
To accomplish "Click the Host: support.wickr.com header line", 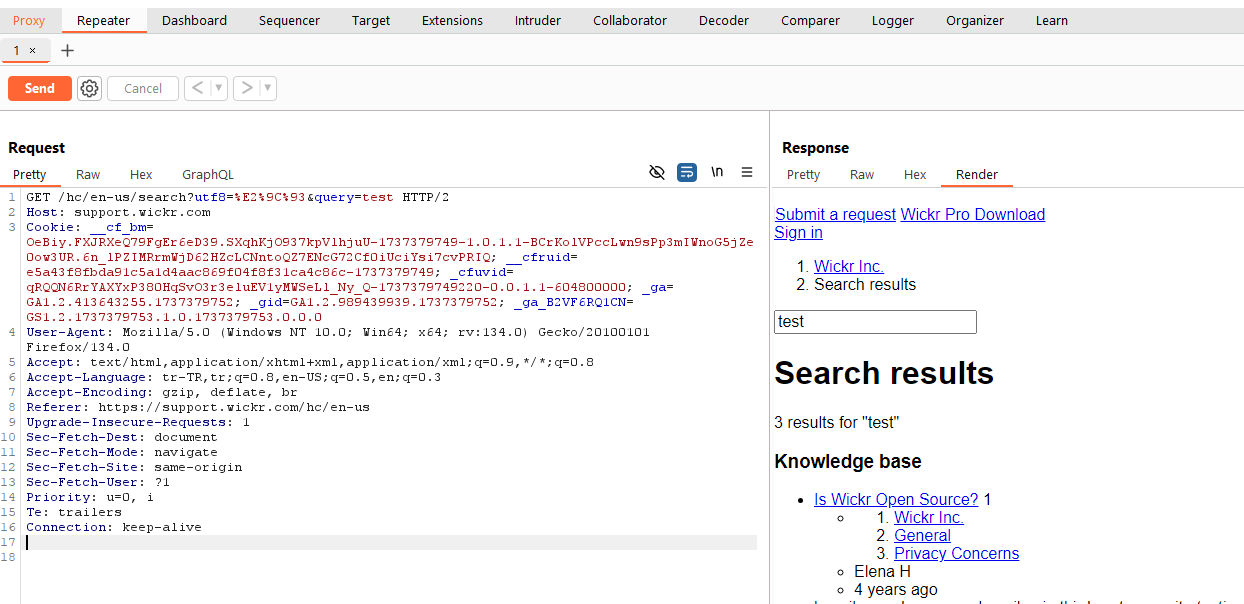I will [119, 212].
